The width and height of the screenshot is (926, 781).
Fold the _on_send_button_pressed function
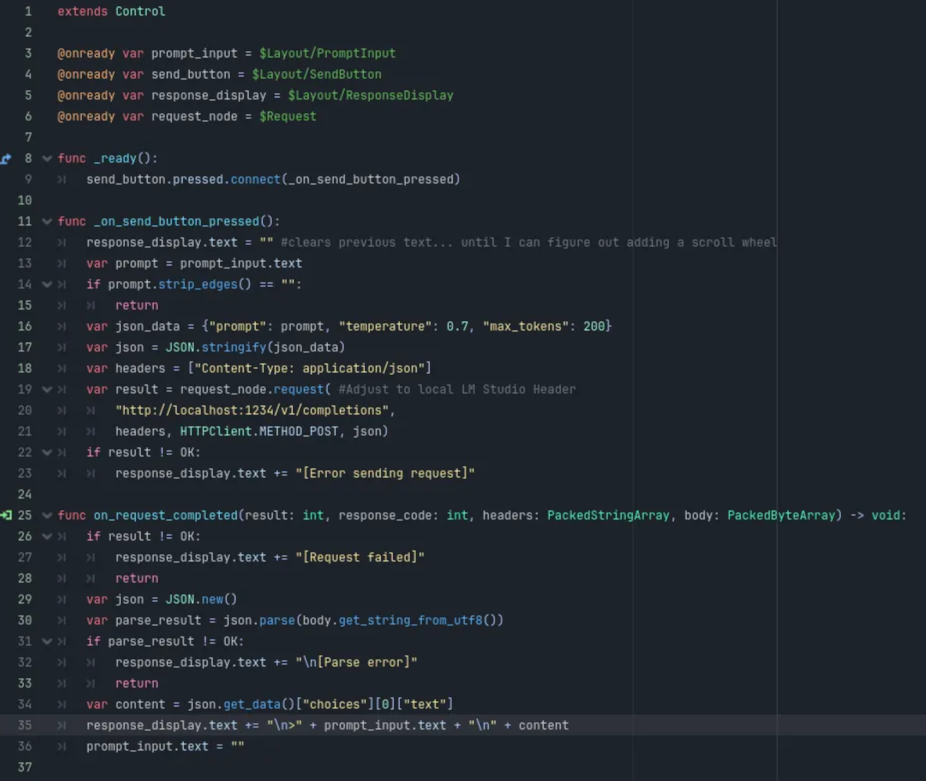click(46, 221)
